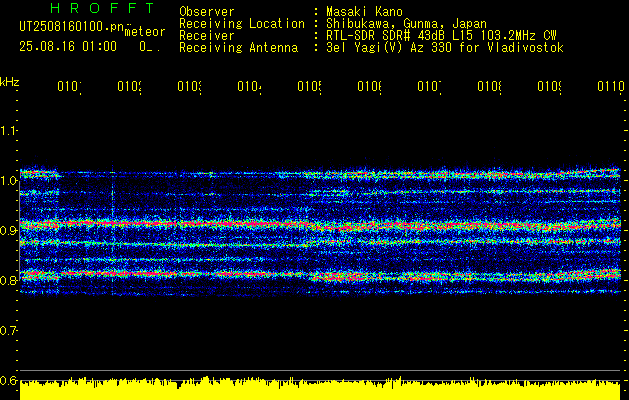Image resolution: width=629 pixels, height=400 pixels.
Task: Click the word "meteor" under the file name
Action: 145,32
